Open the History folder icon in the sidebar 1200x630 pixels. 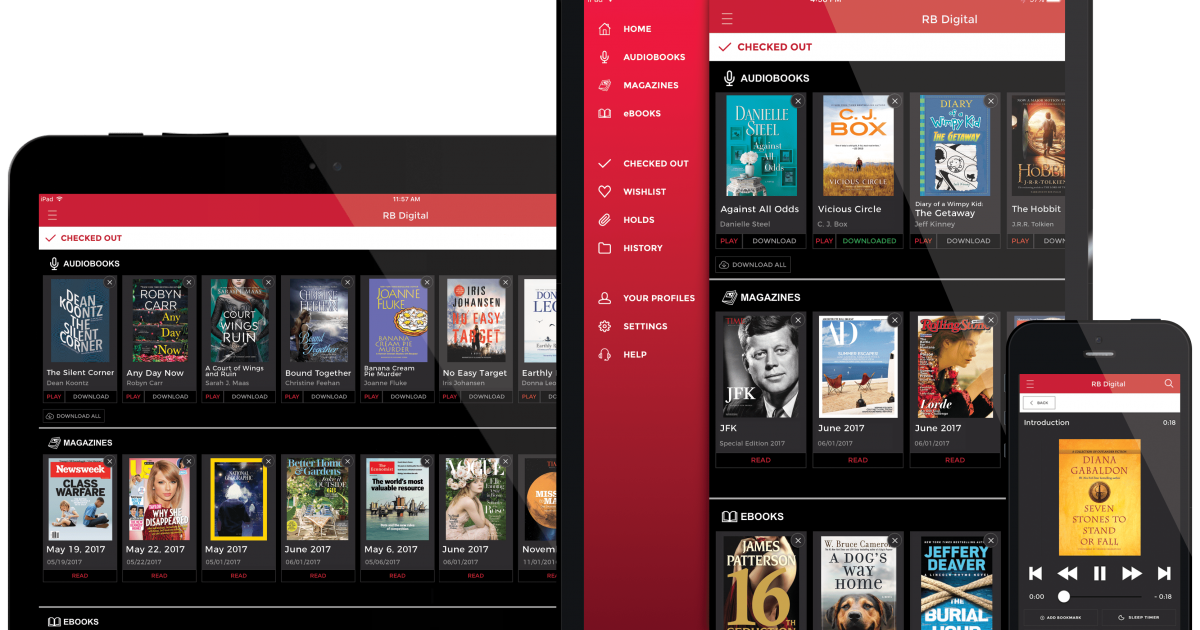pos(604,247)
